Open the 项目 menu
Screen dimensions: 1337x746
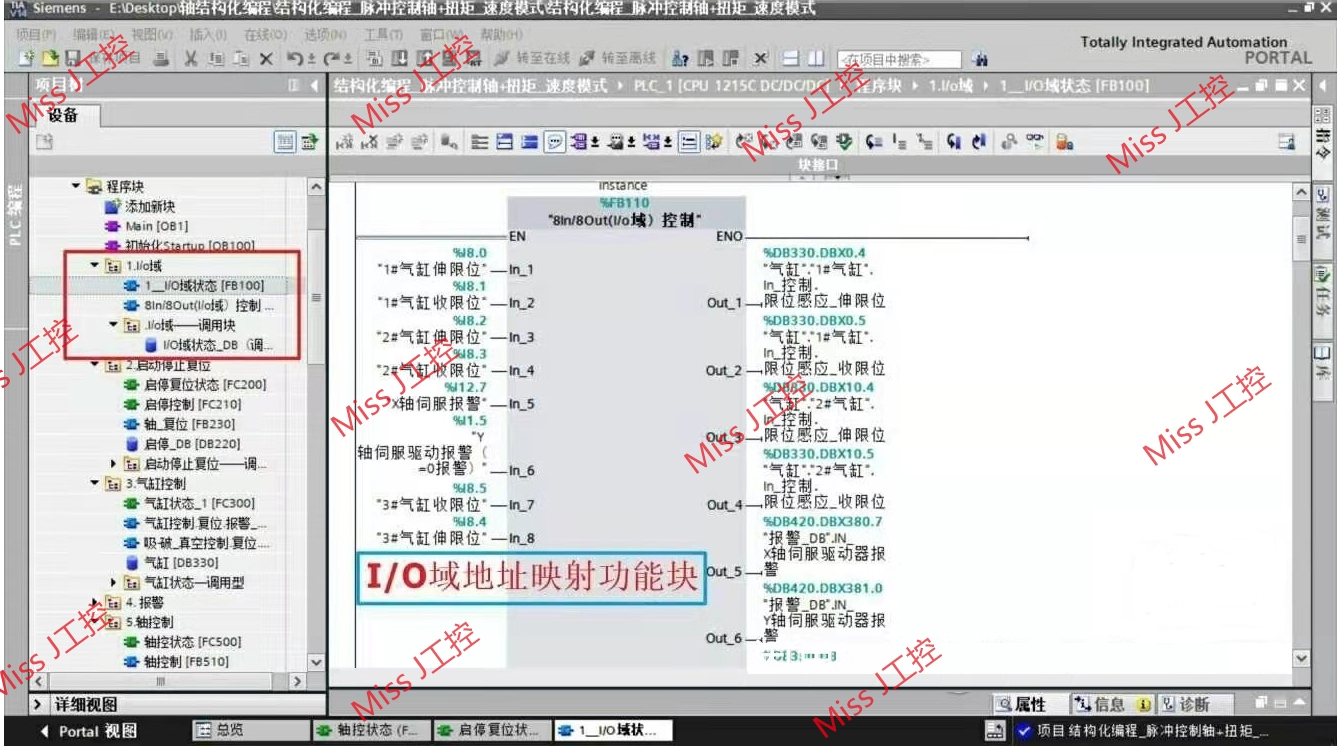(35, 35)
